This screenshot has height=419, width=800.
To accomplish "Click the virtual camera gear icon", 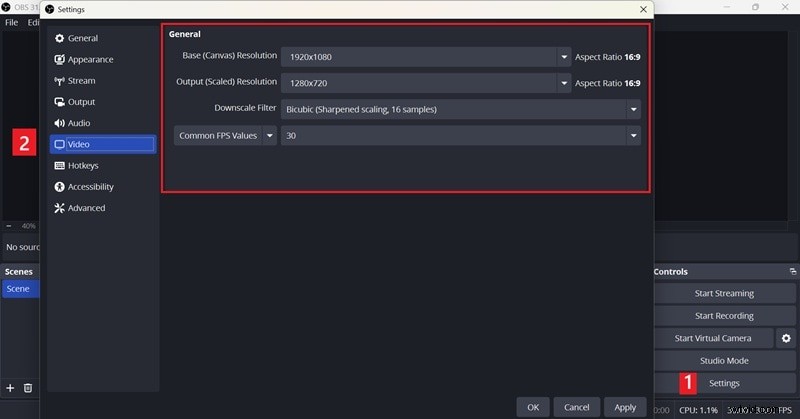I will (786, 338).
